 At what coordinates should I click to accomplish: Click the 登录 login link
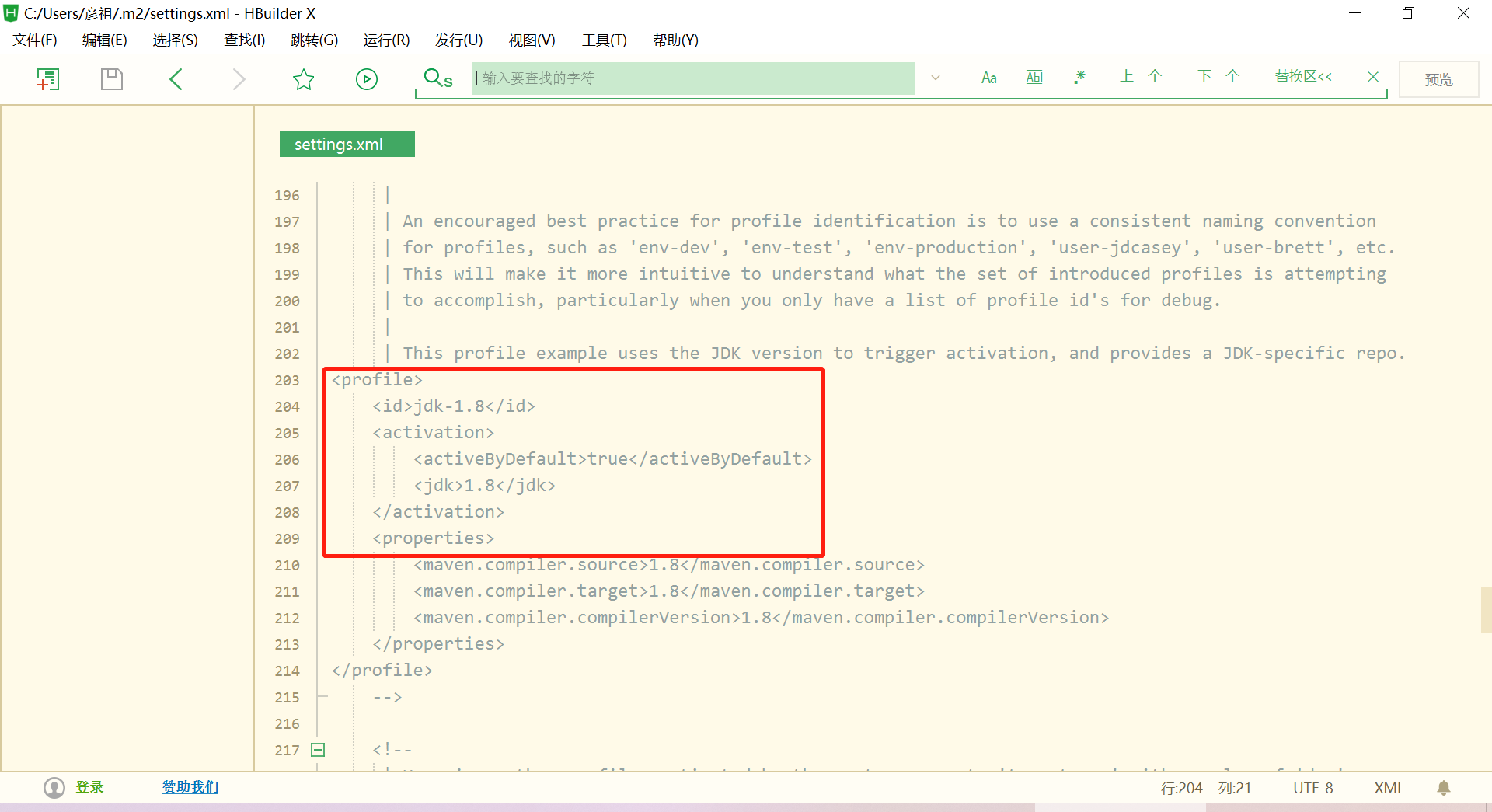point(89,787)
